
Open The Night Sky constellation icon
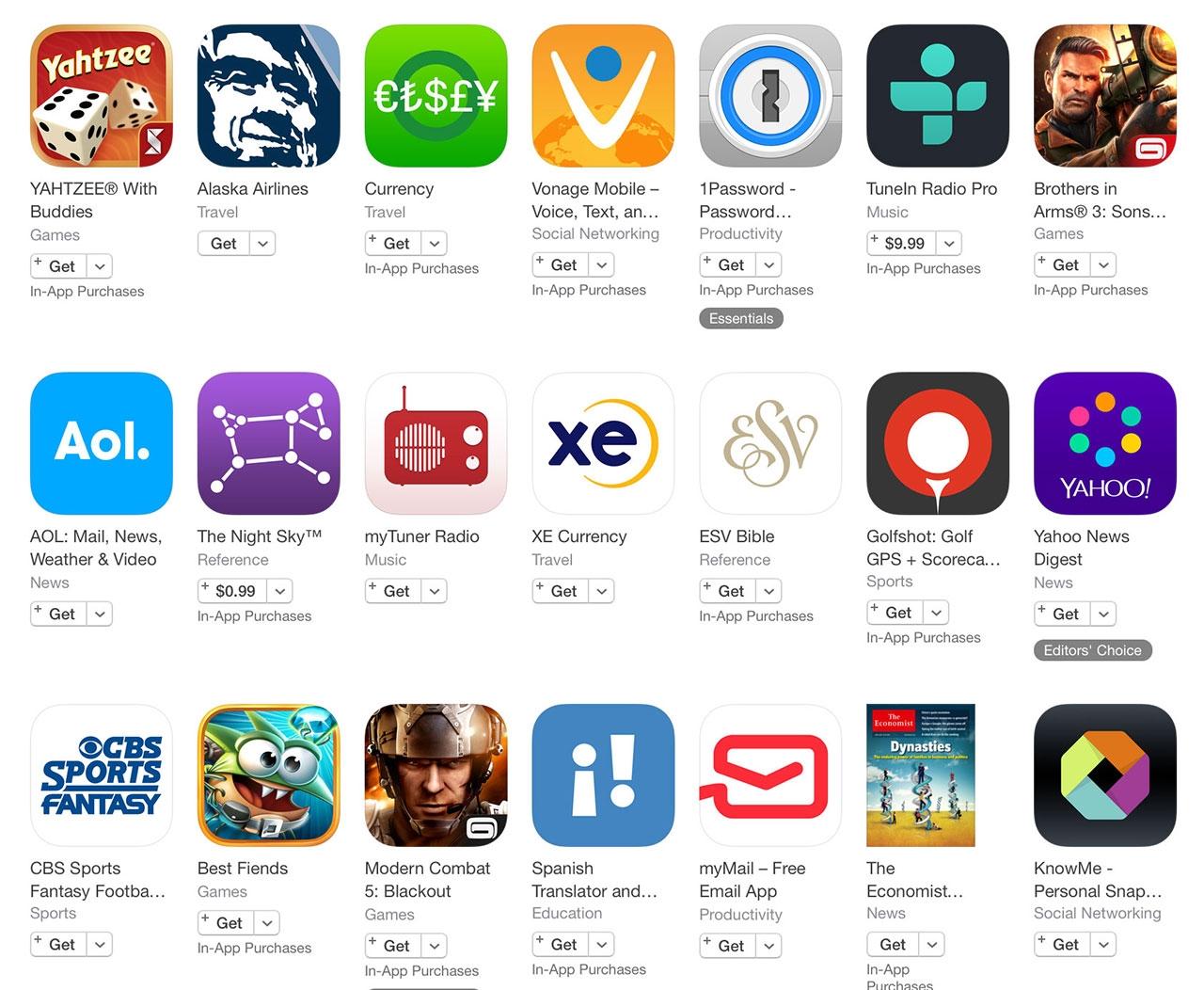[x=269, y=443]
